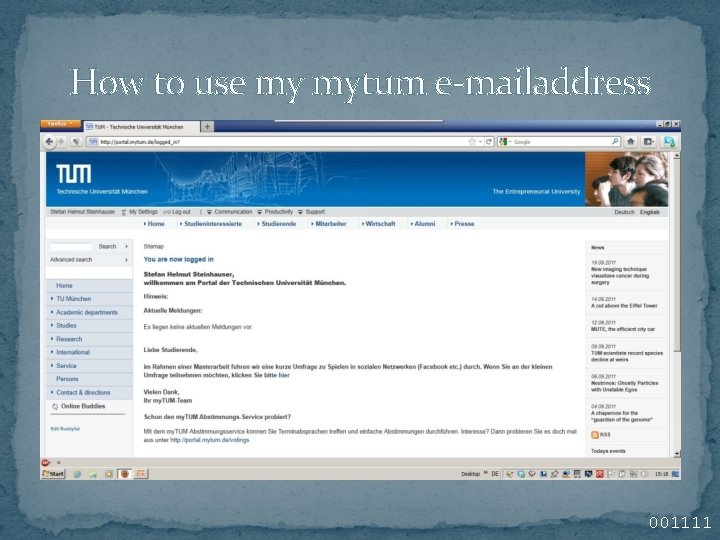Click the magnifier in the Google search box
Viewport: 720px width, 540px height.
click(615, 141)
